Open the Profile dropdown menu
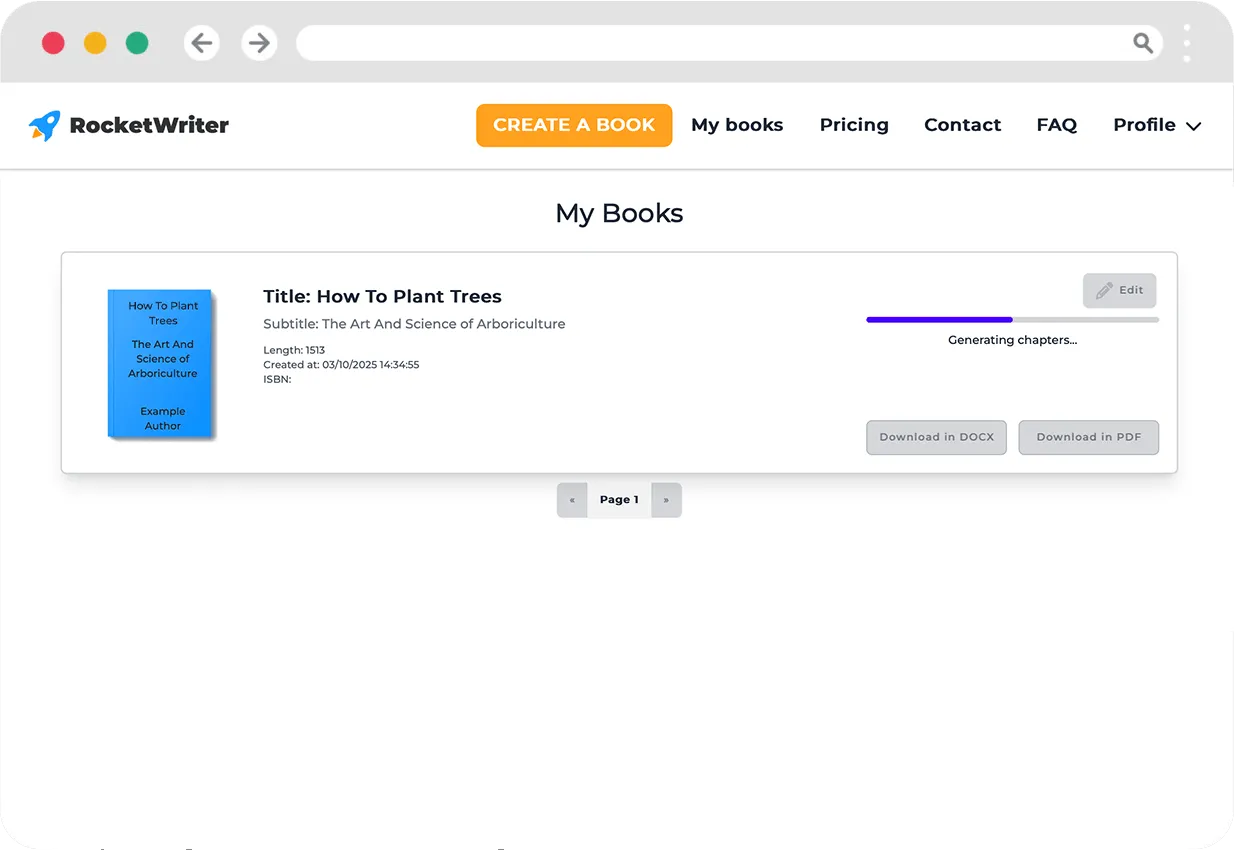Viewport: 1234px width, 850px height. [1157, 125]
